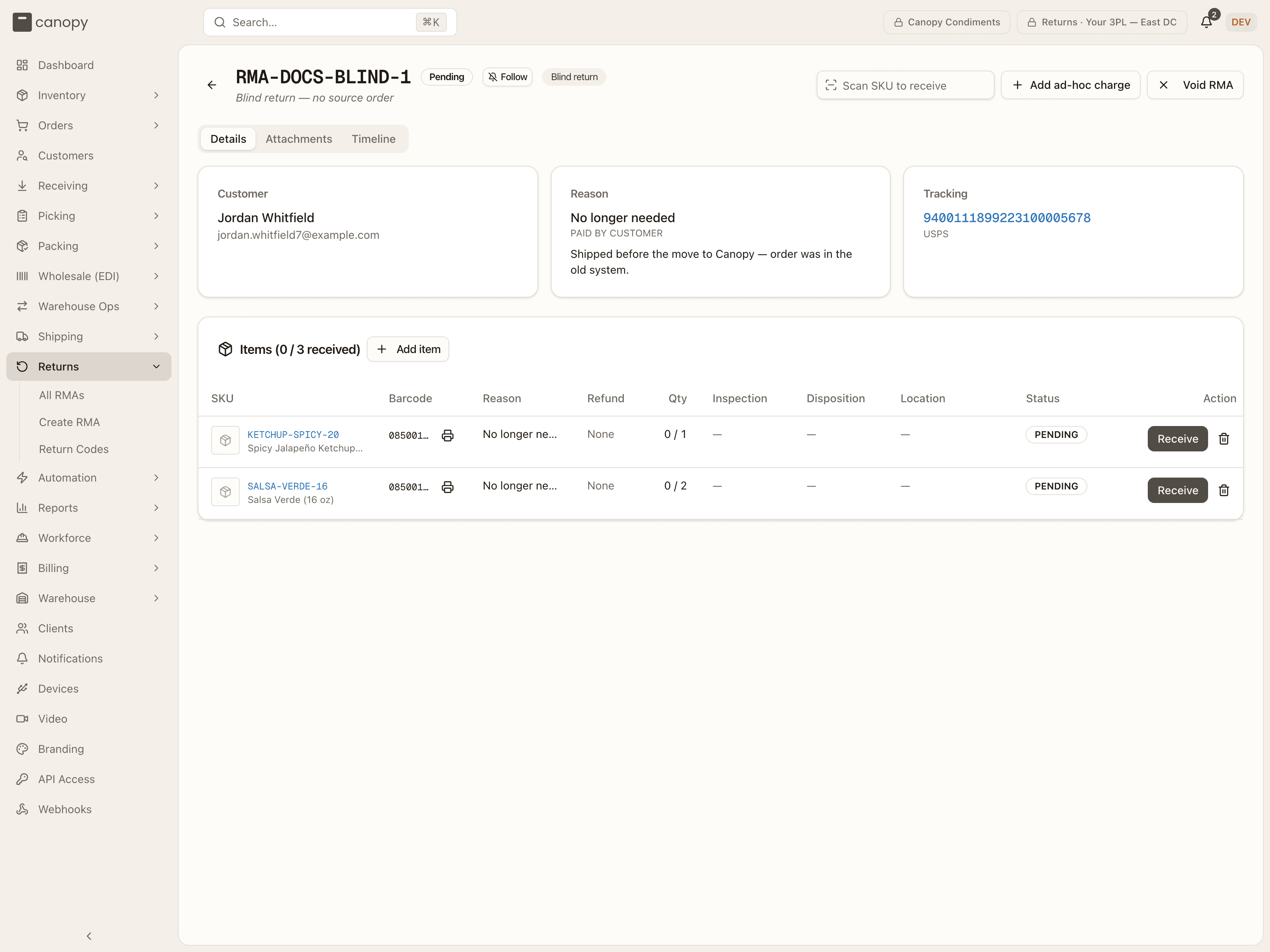Click the Blind return tag

(574, 77)
